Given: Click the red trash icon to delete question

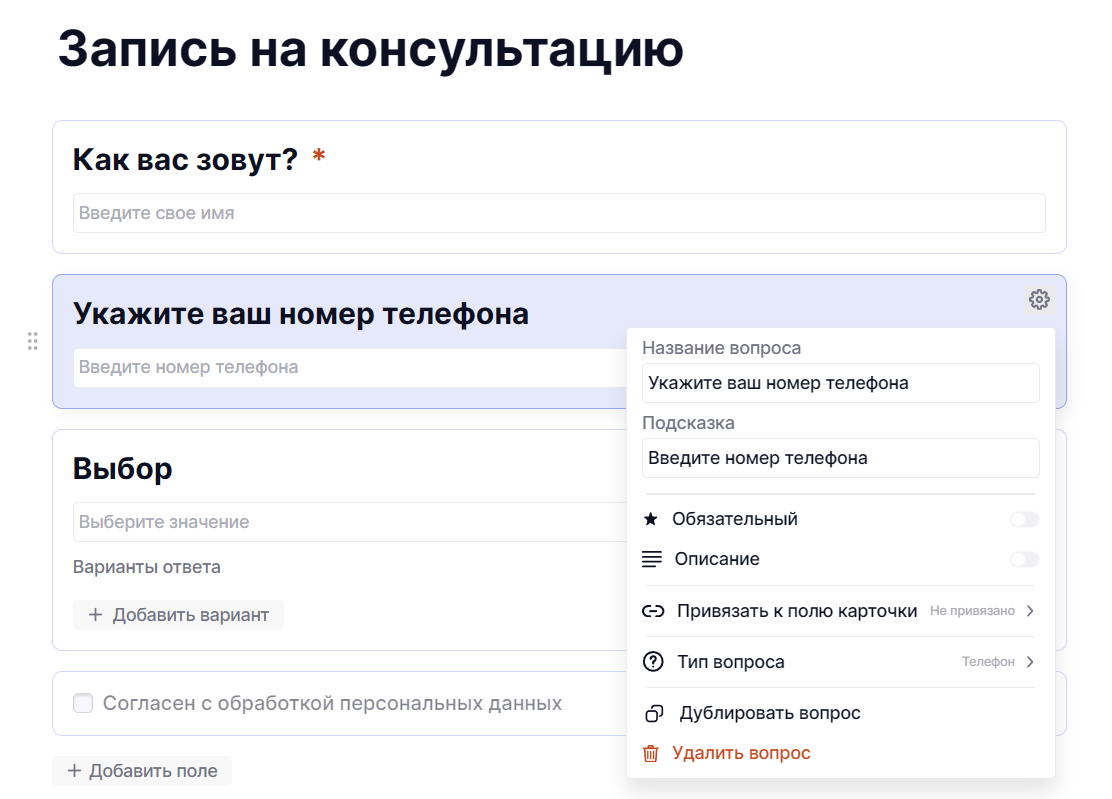Looking at the screenshot, I should [651, 753].
